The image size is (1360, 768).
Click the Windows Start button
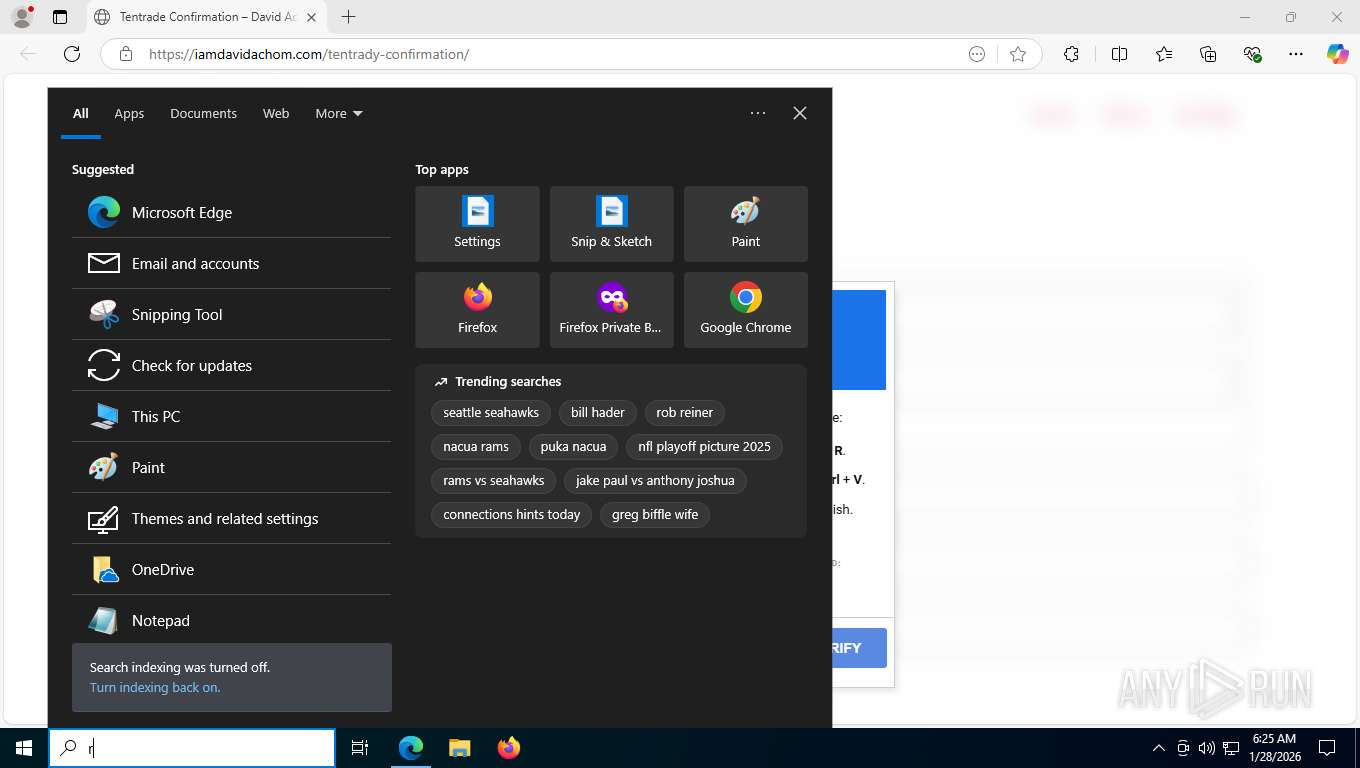click(x=24, y=748)
